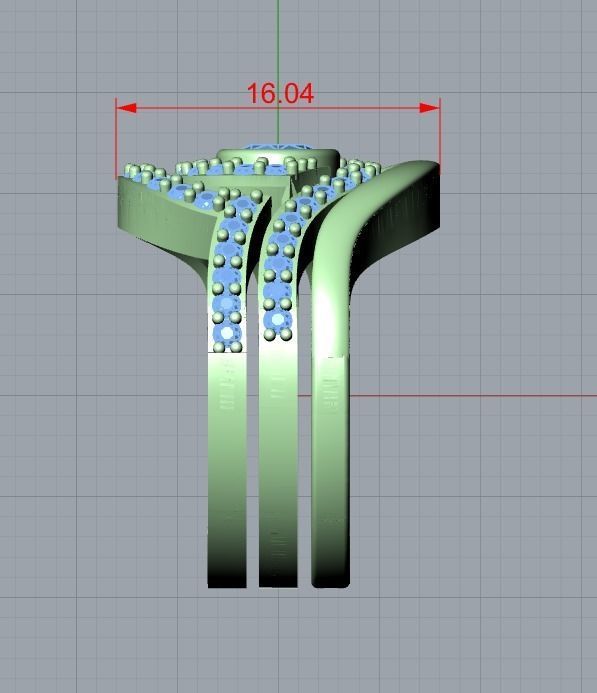Click the green vertical axis line above the ring
This screenshot has height=693, width=597.
coord(278,71)
